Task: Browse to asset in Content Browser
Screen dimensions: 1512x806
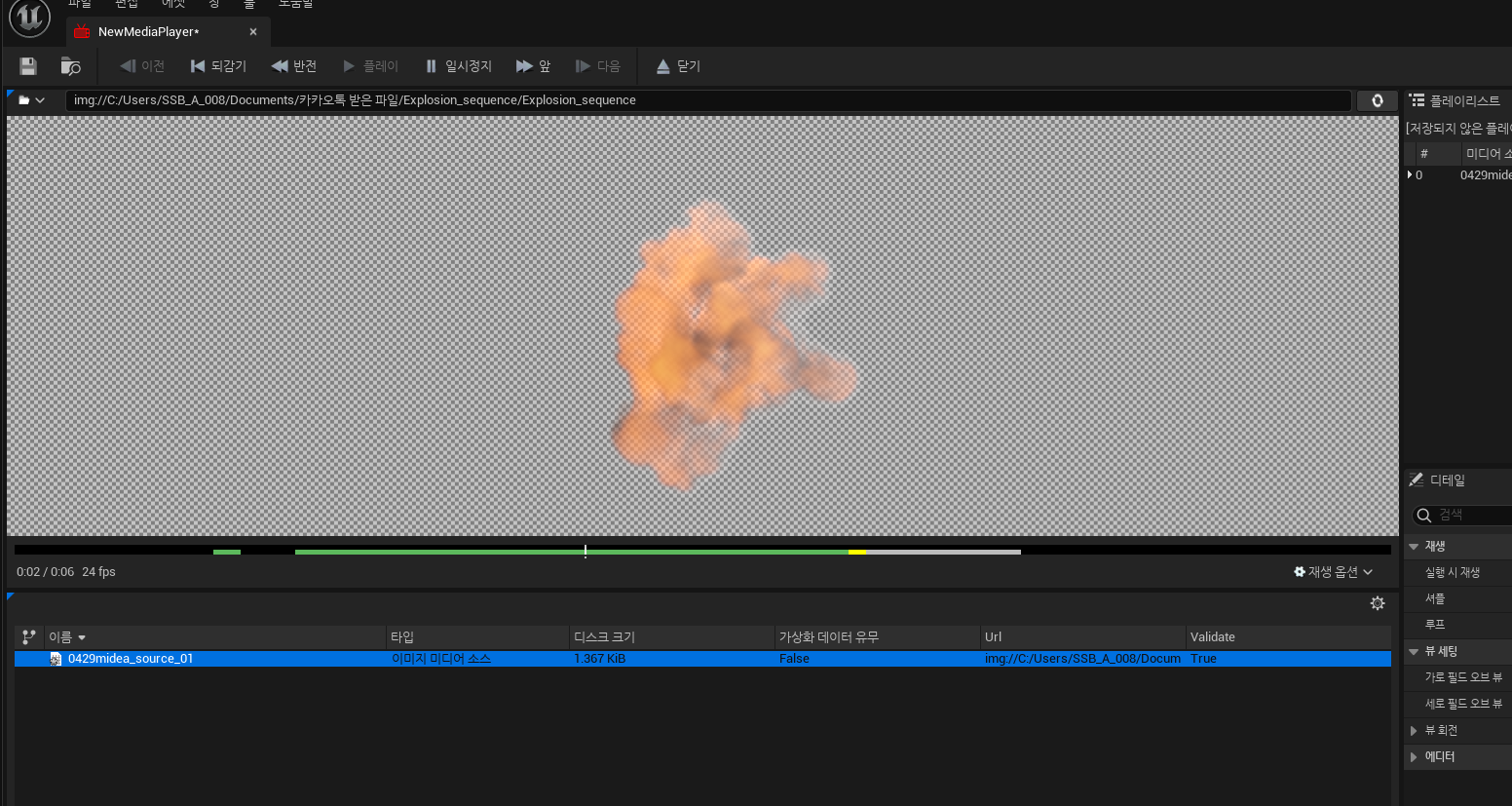Action: (70, 66)
